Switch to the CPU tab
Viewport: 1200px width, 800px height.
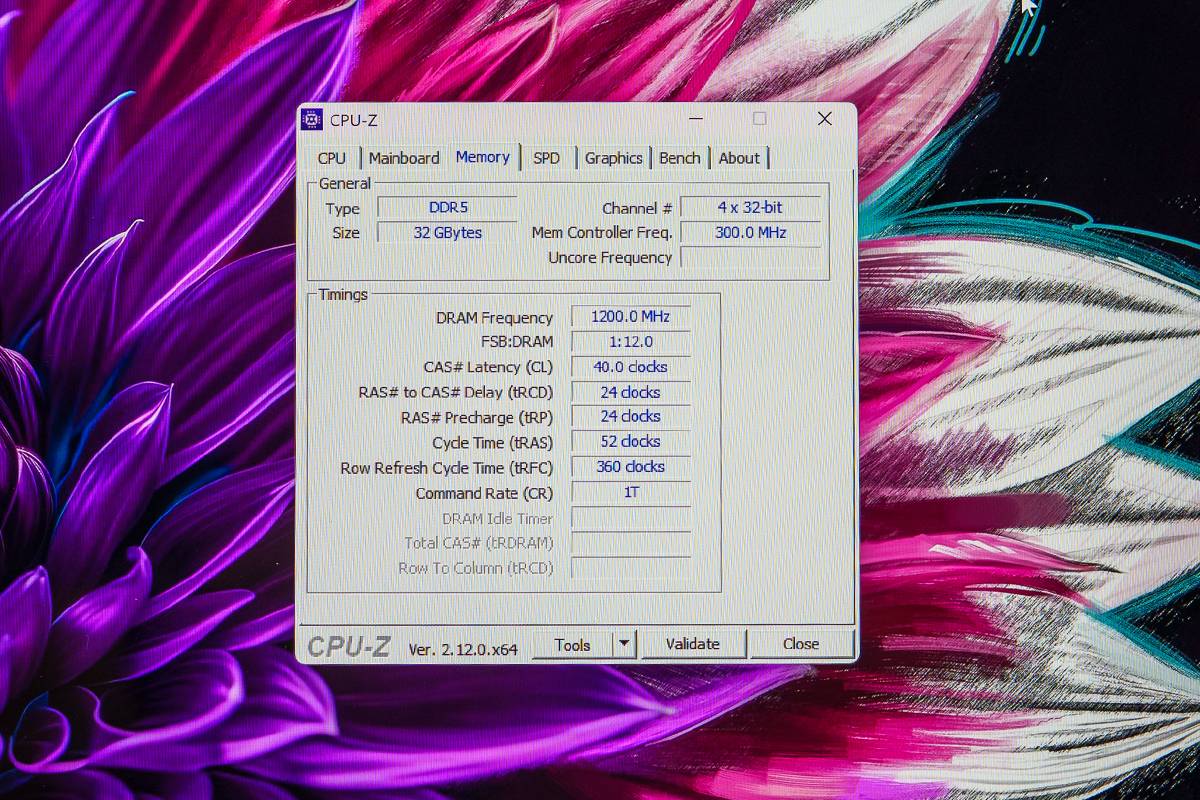[332, 158]
